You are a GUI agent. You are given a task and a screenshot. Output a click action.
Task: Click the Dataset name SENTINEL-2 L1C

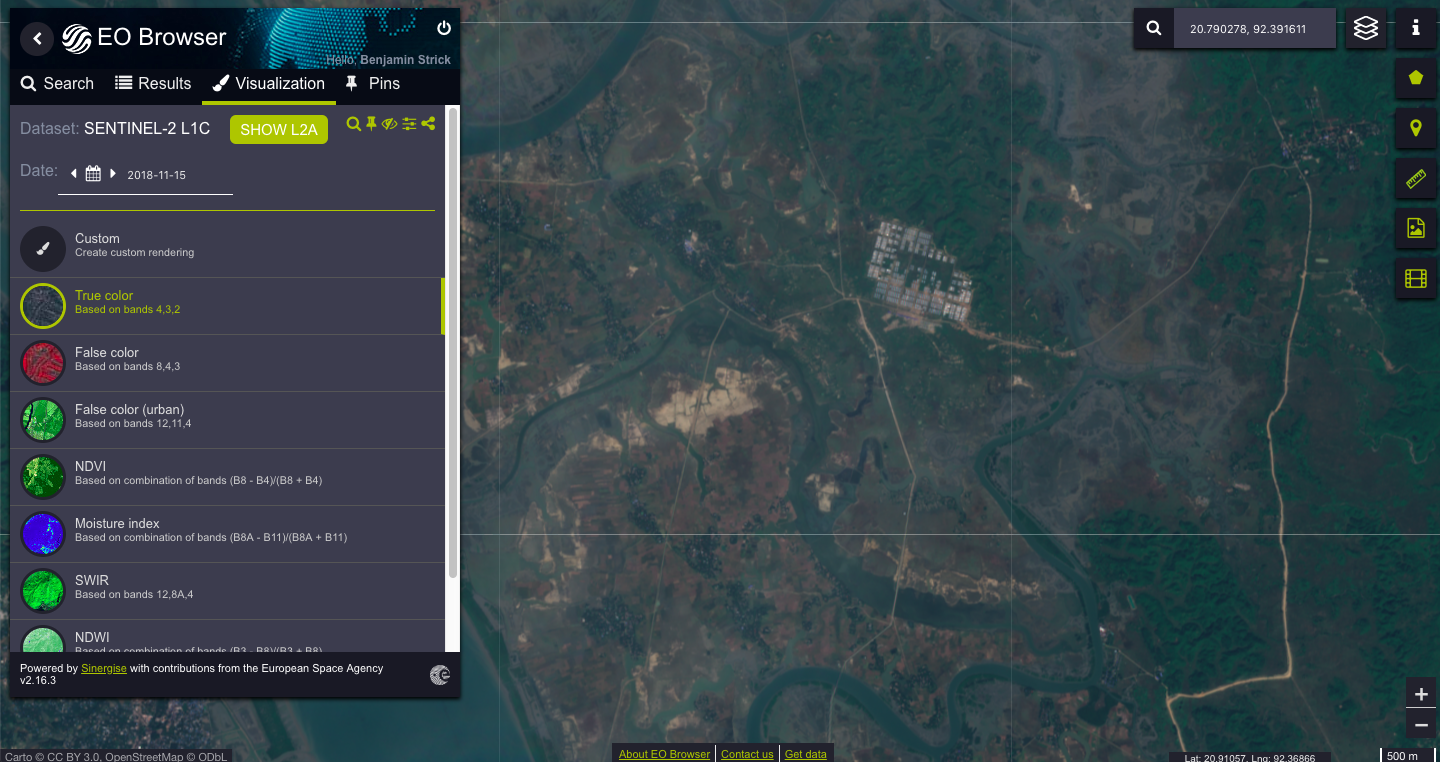(147, 129)
